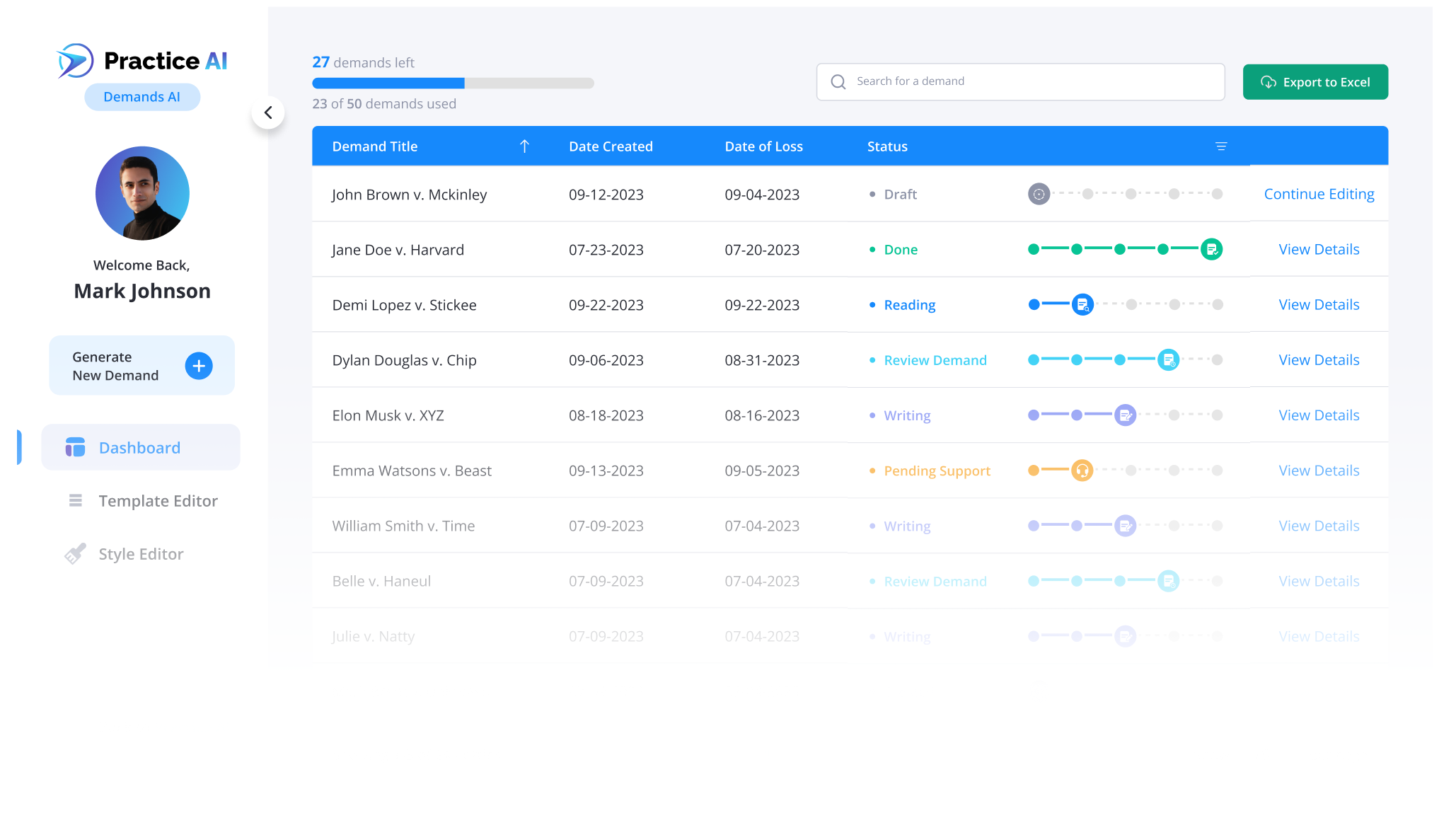This screenshot has width=1456, height=830.
Task: Click the Draft status dot for John Brown
Action: 873,194
